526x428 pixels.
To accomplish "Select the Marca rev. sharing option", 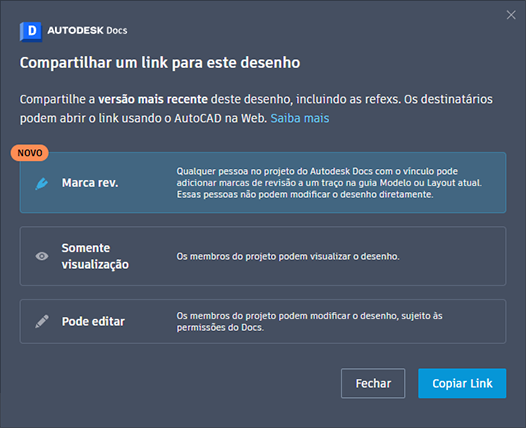I will point(263,182).
